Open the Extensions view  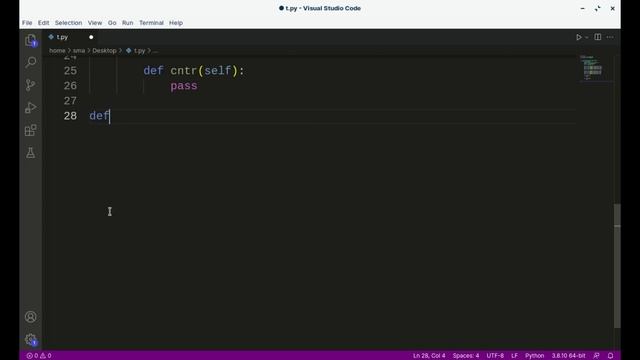[x=31, y=130]
